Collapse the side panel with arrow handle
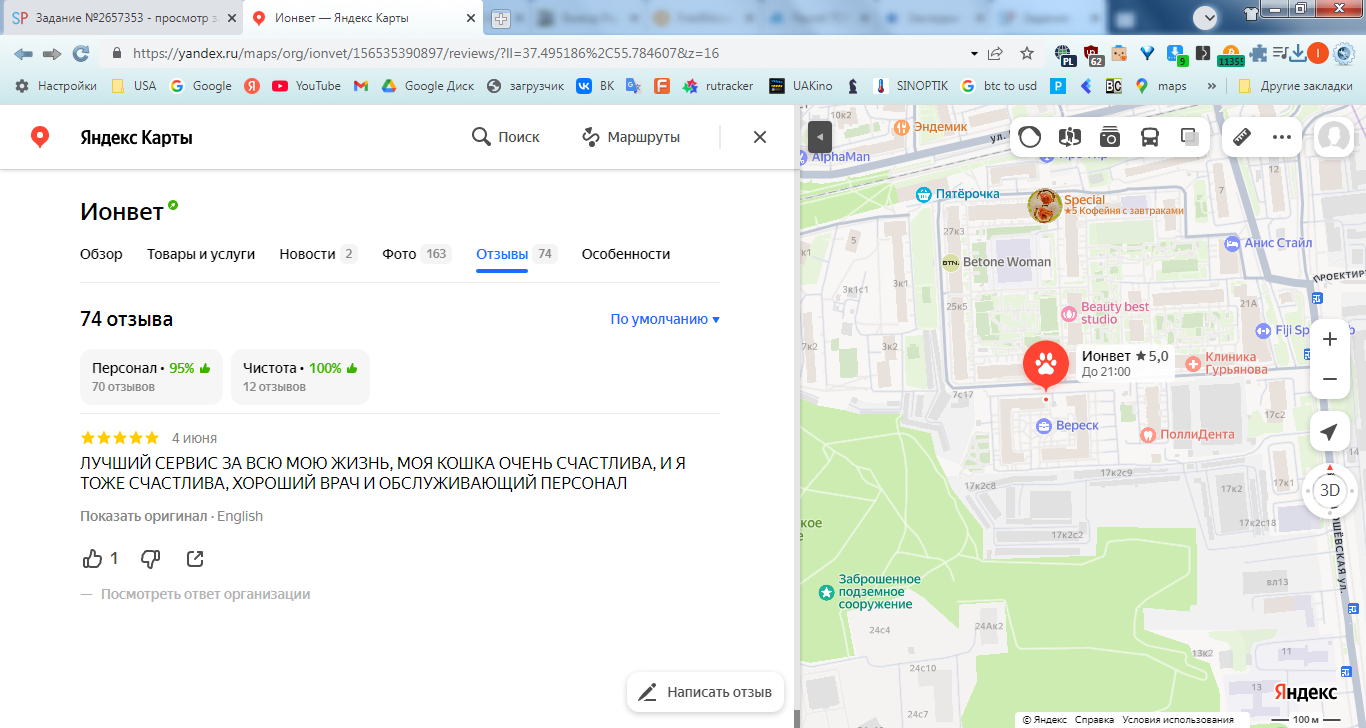This screenshot has width=1366, height=728. (x=820, y=137)
